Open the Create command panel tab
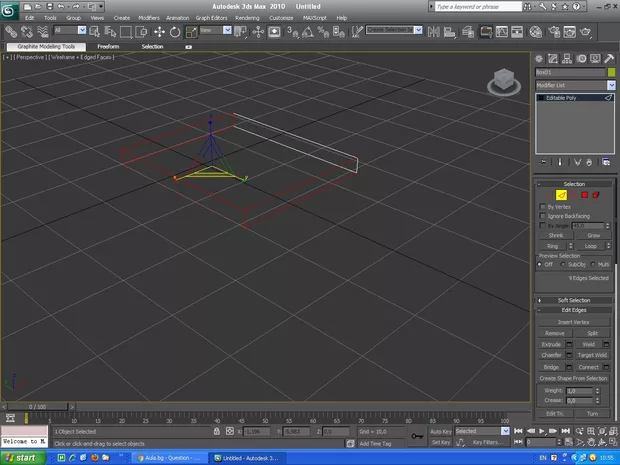 tap(539, 58)
